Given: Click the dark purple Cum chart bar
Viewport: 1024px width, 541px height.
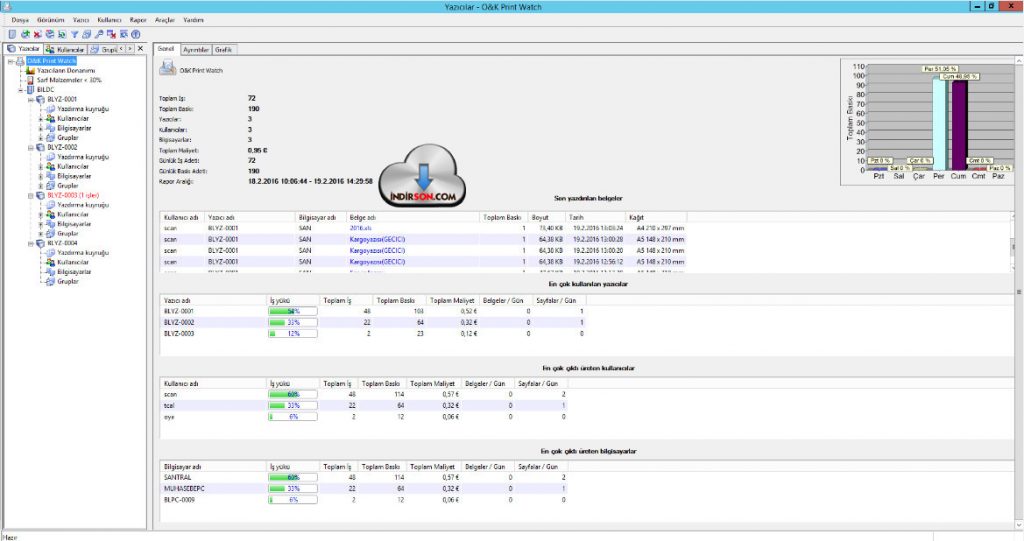Looking at the screenshot, I should point(959,125).
